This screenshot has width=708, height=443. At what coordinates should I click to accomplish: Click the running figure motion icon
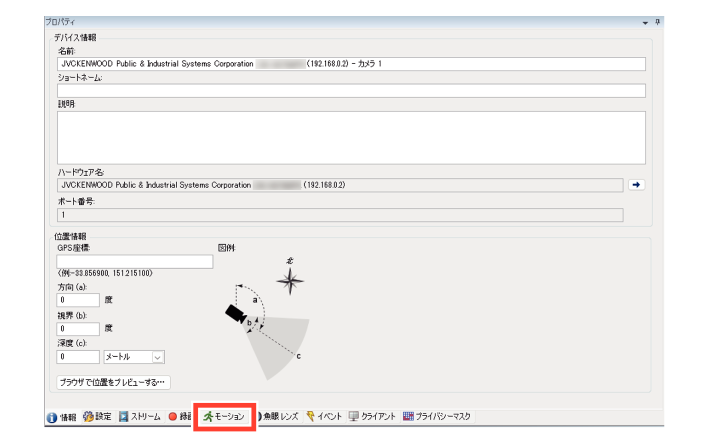point(208,416)
